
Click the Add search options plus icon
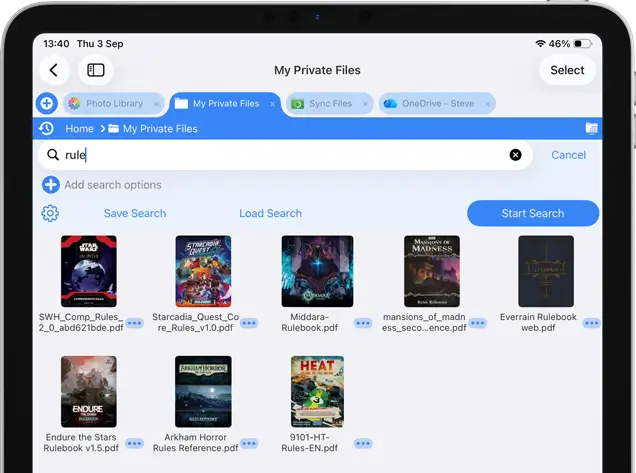click(51, 185)
